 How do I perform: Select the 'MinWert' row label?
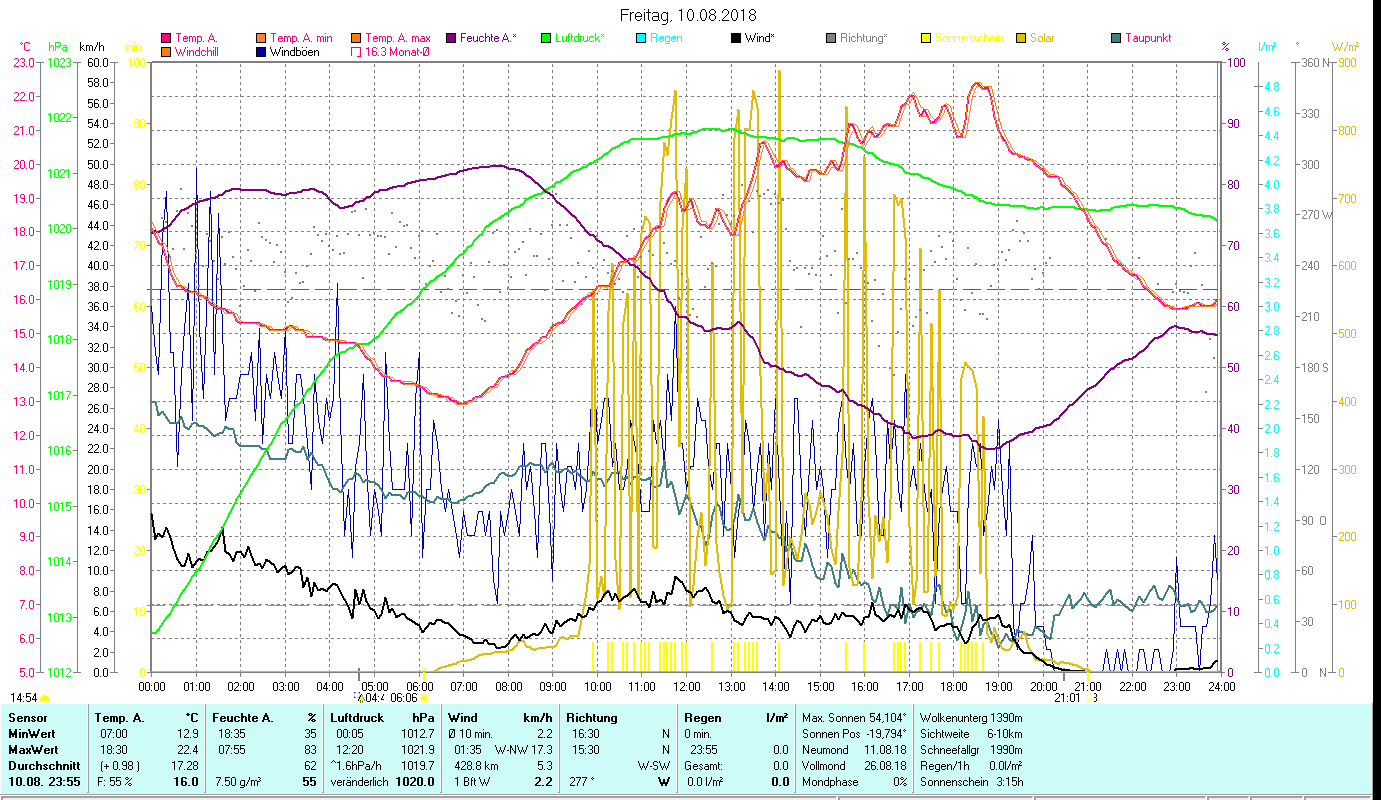(30, 734)
